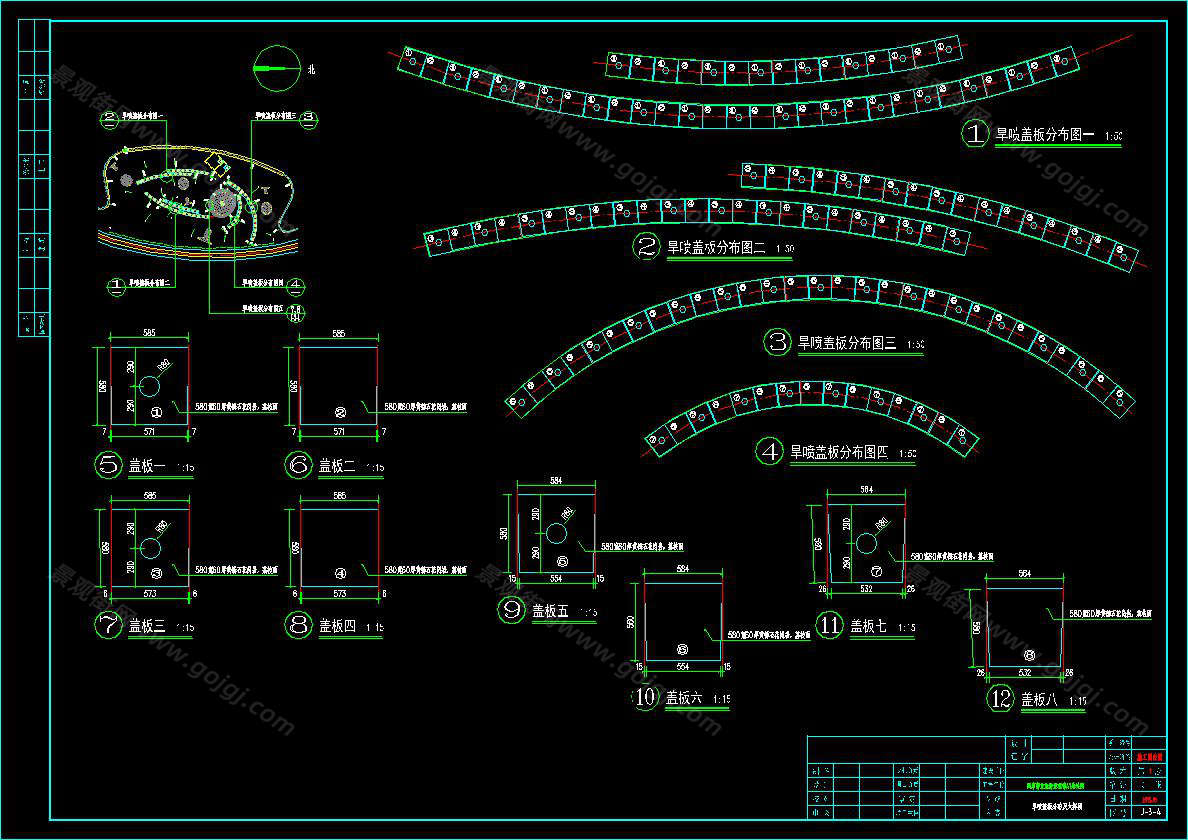This screenshot has width=1188, height=840.
Task: Select the circular hole in 盖板一 detail
Action: [x=149, y=386]
